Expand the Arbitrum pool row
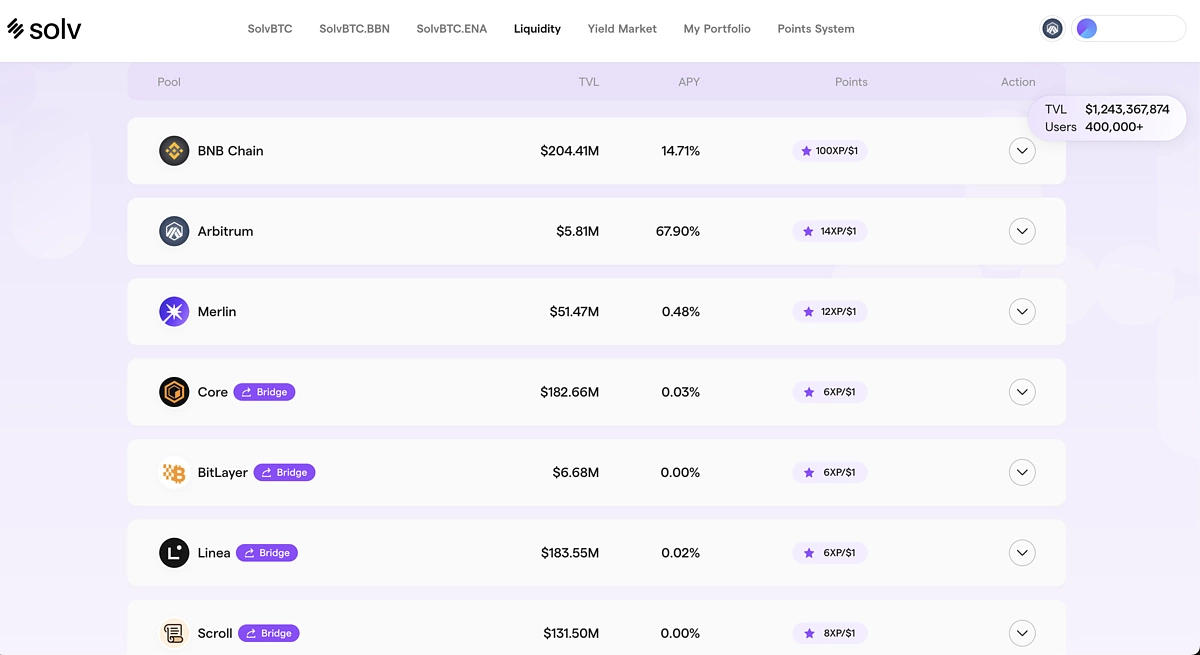This screenshot has width=1200, height=655. [1022, 231]
